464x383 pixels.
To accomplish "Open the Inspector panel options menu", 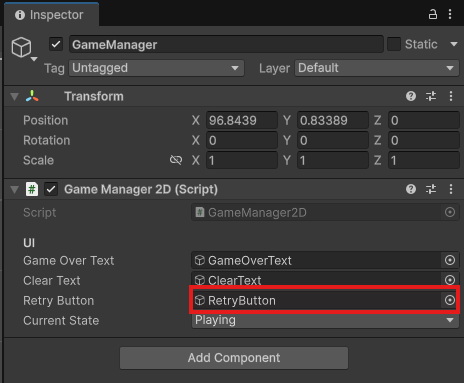I will (x=450, y=14).
